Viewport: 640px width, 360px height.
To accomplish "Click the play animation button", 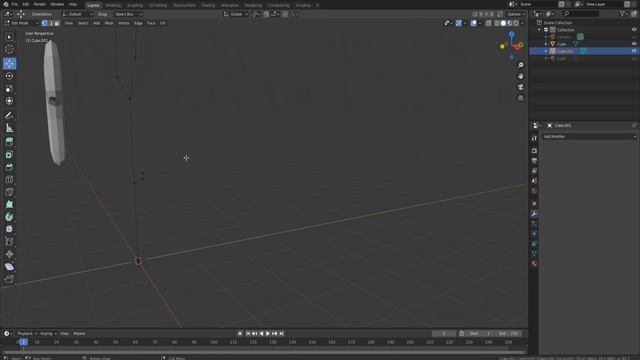I will point(268,333).
